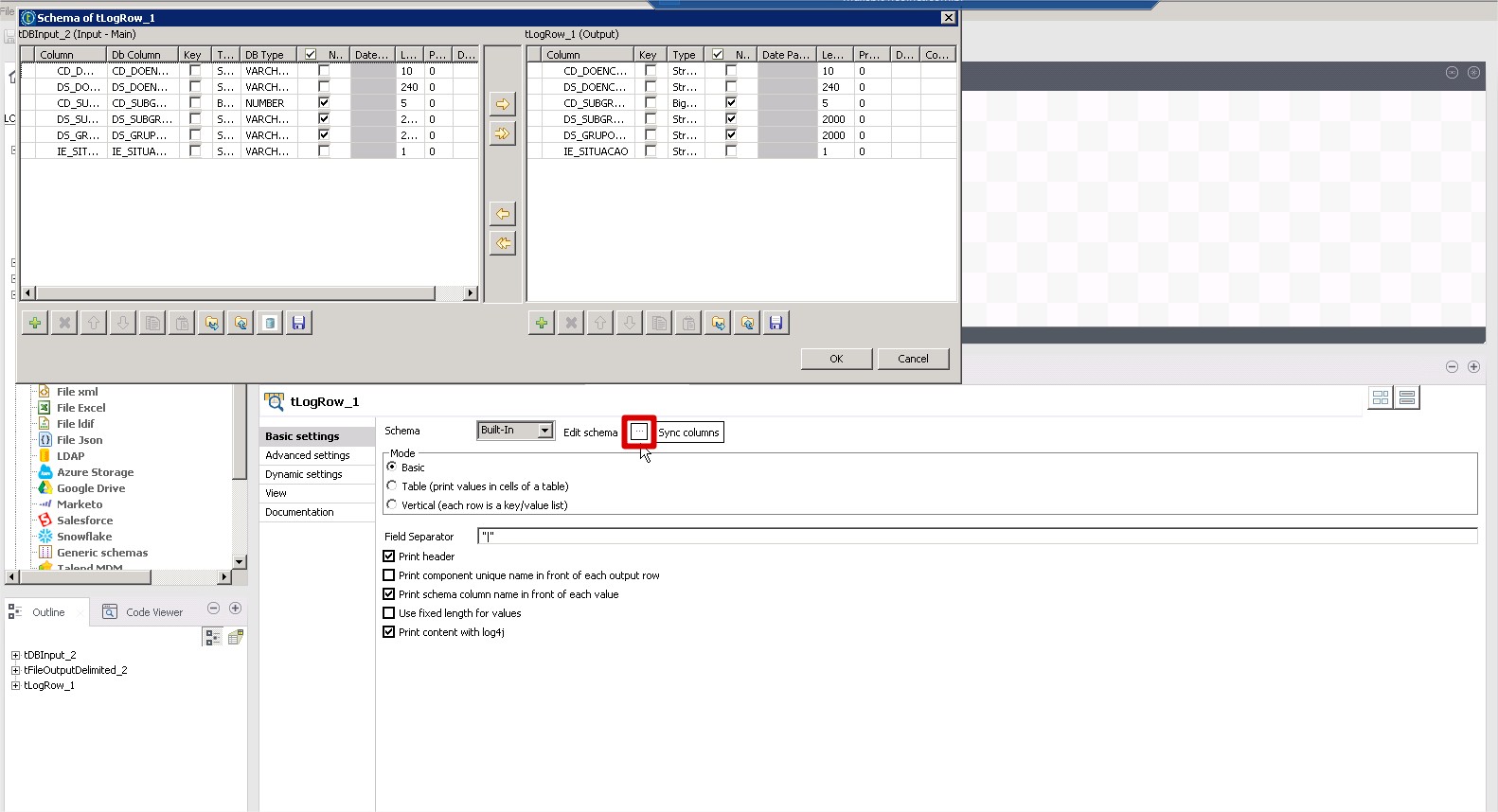Add a column to the tLogRow_1 output schema
Screen dimensions: 1498x812
click(x=542, y=323)
